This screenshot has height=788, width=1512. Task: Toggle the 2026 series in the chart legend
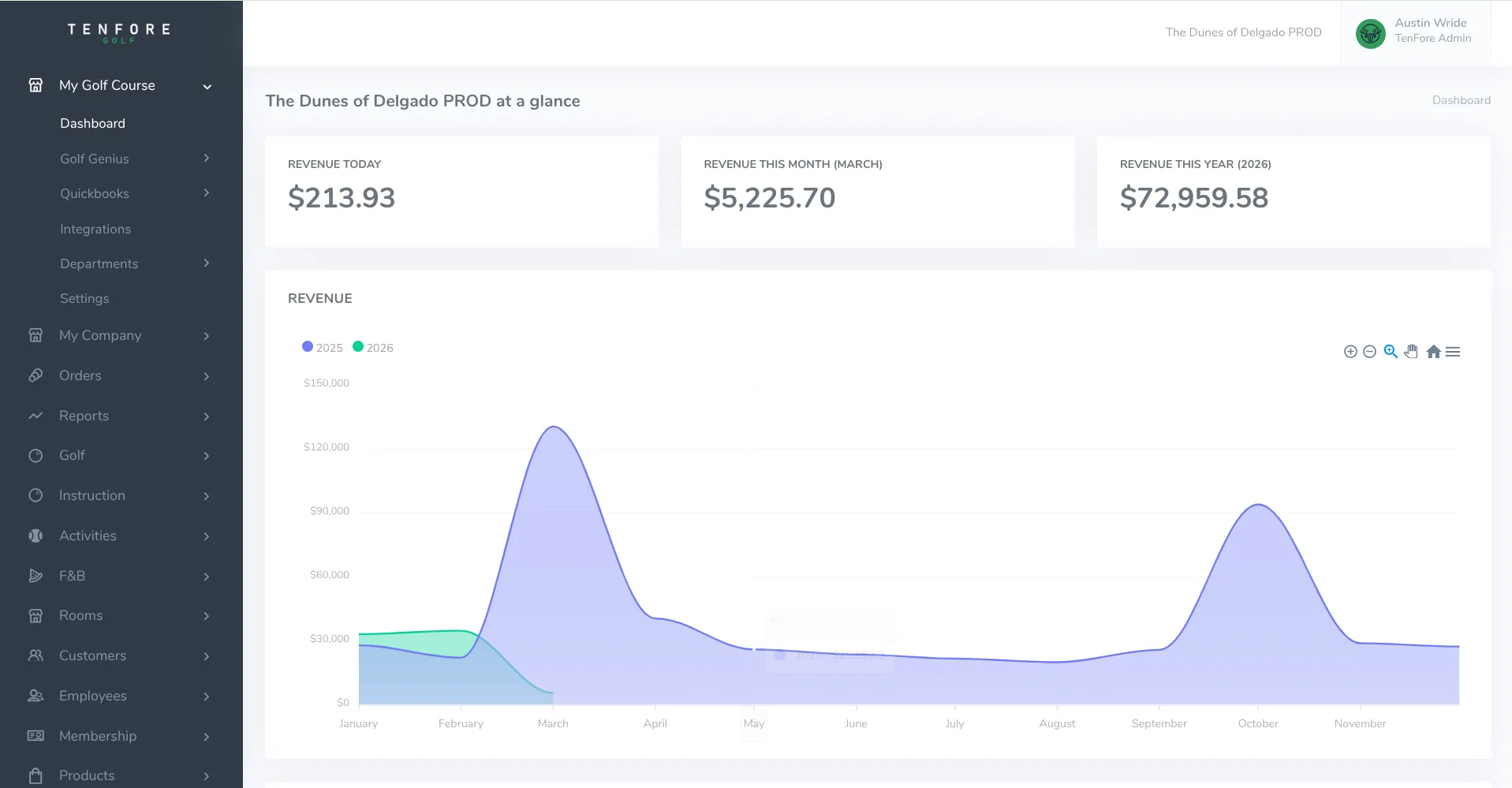[x=372, y=347]
